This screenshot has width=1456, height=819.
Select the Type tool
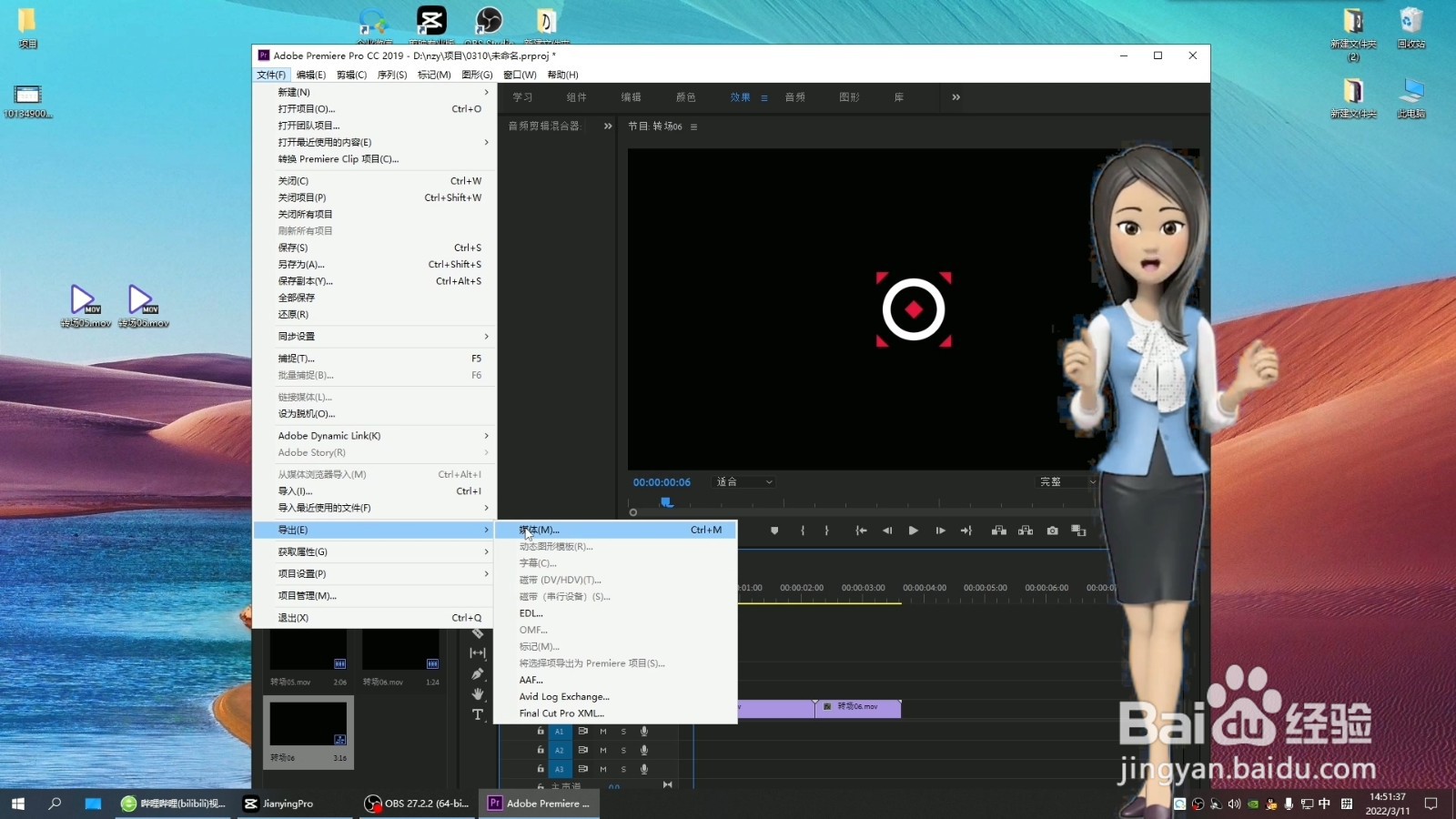[478, 715]
